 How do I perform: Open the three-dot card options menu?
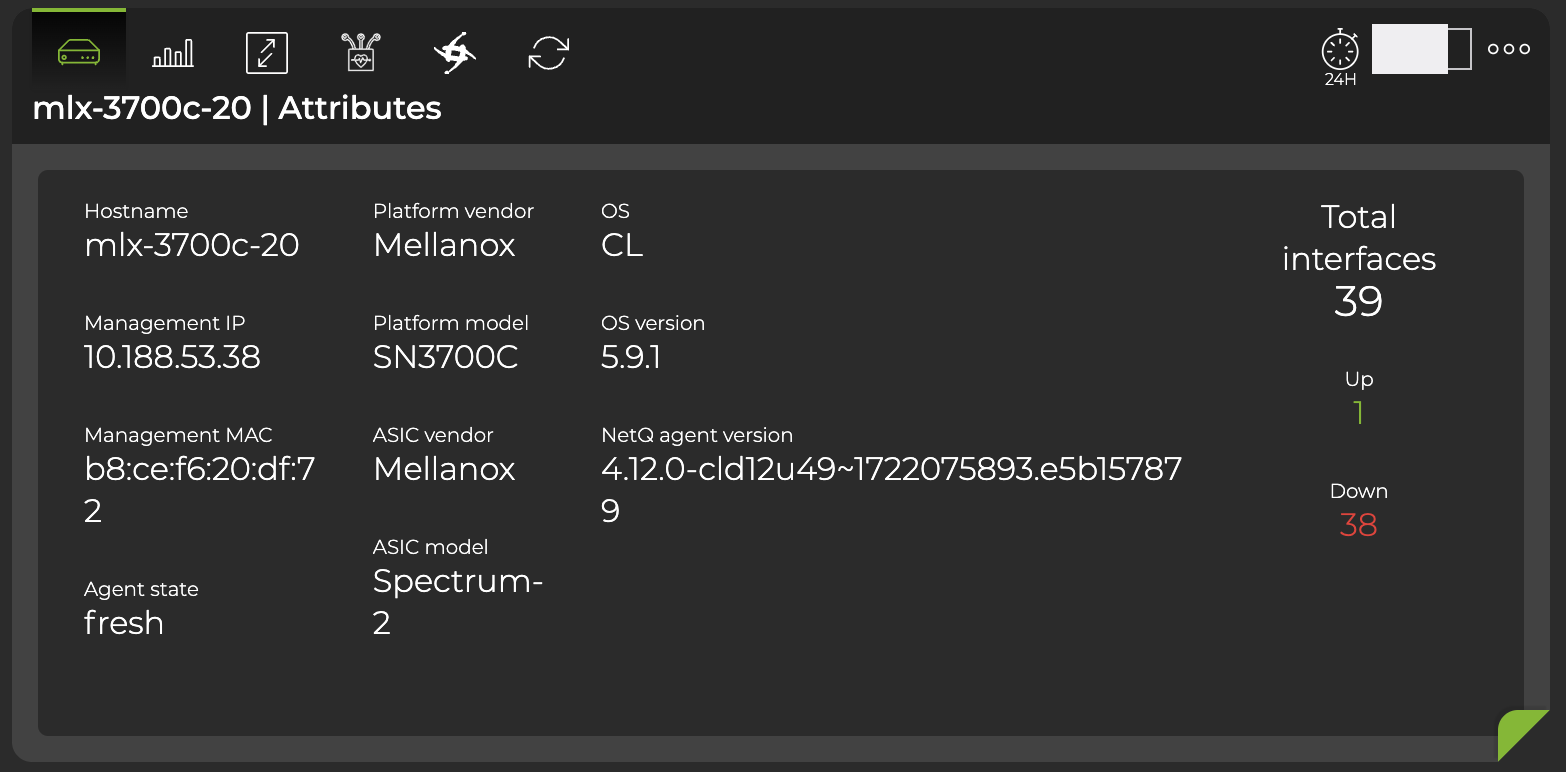(1509, 47)
